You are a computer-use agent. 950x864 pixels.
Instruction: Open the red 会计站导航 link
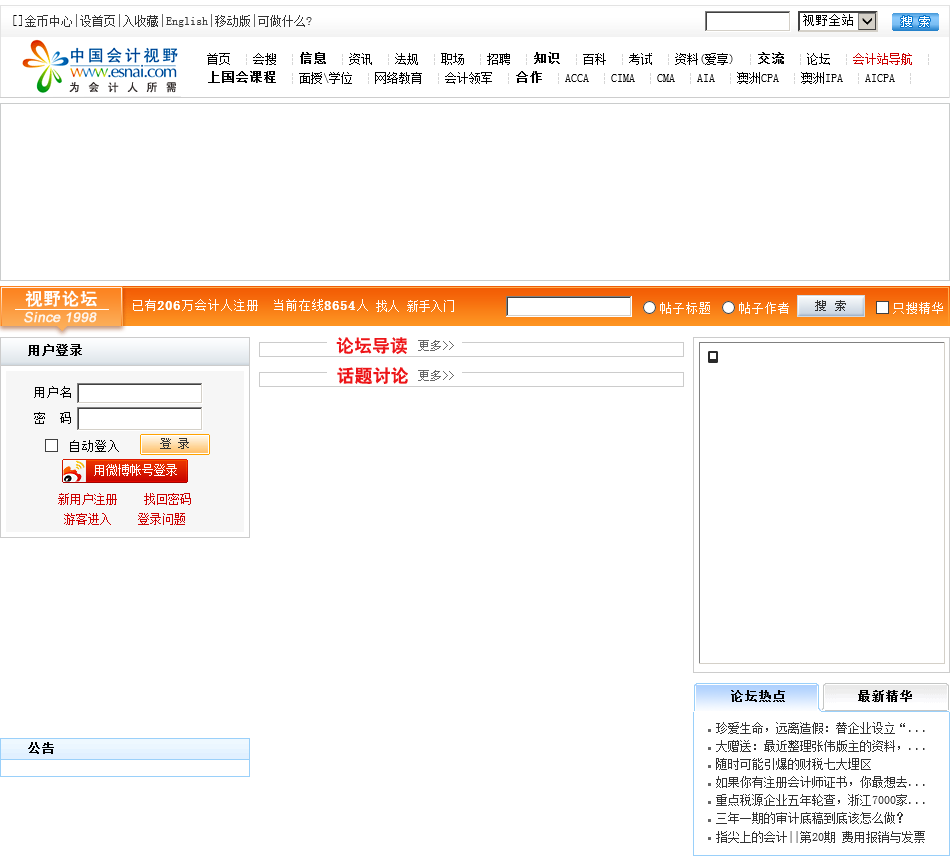coord(882,59)
